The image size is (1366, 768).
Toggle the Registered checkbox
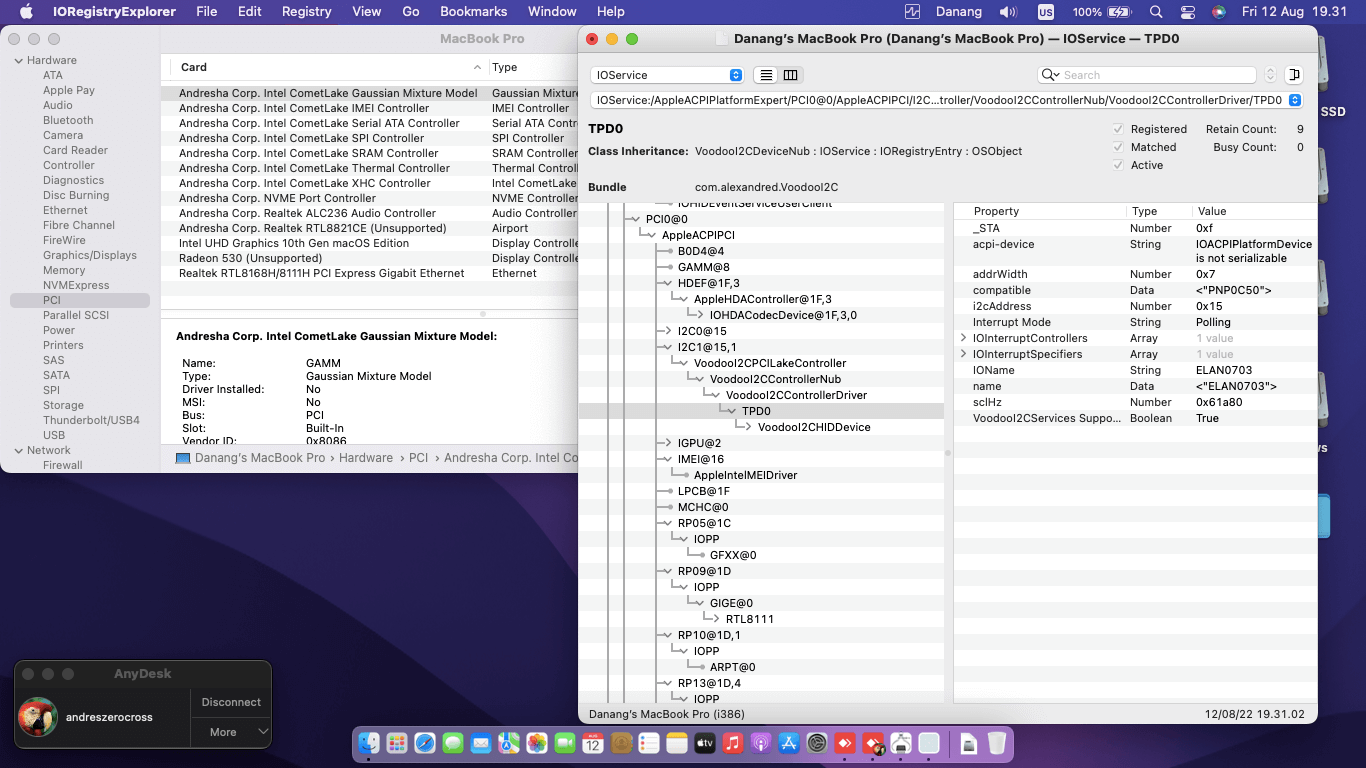point(1118,129)
